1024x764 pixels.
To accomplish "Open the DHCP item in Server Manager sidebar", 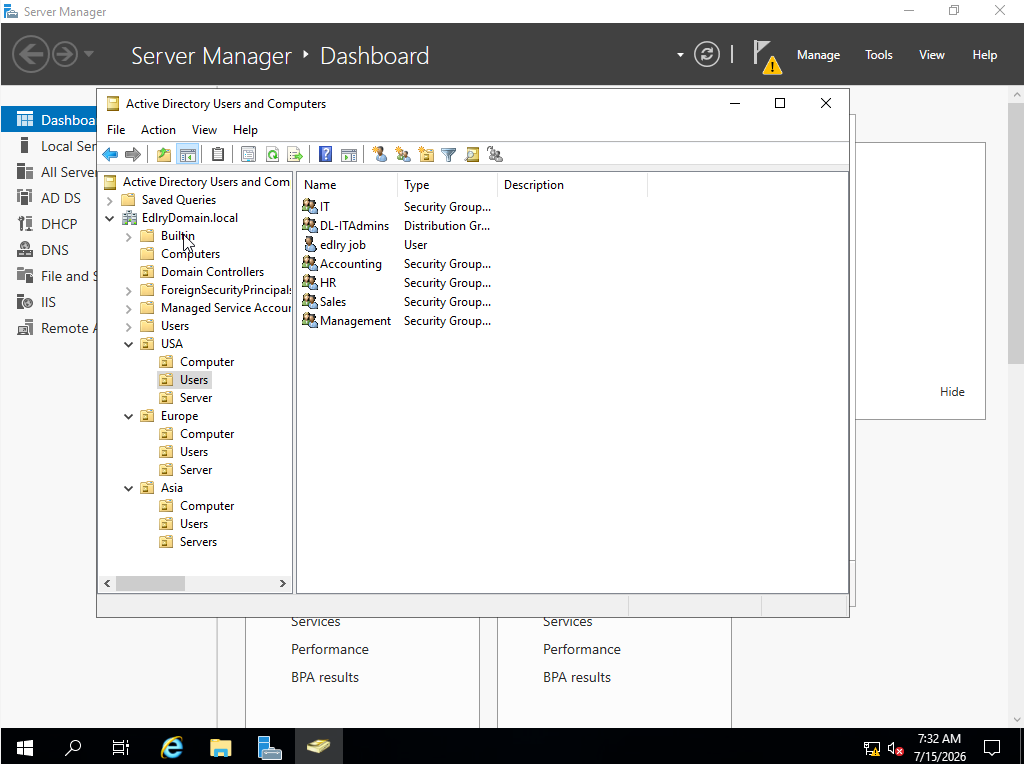I will (x=59, y=224).
